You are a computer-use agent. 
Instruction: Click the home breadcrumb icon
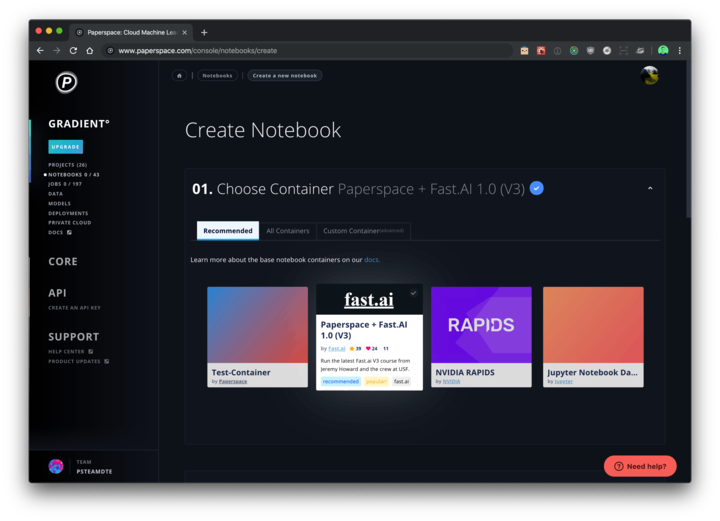pos(180,76)
